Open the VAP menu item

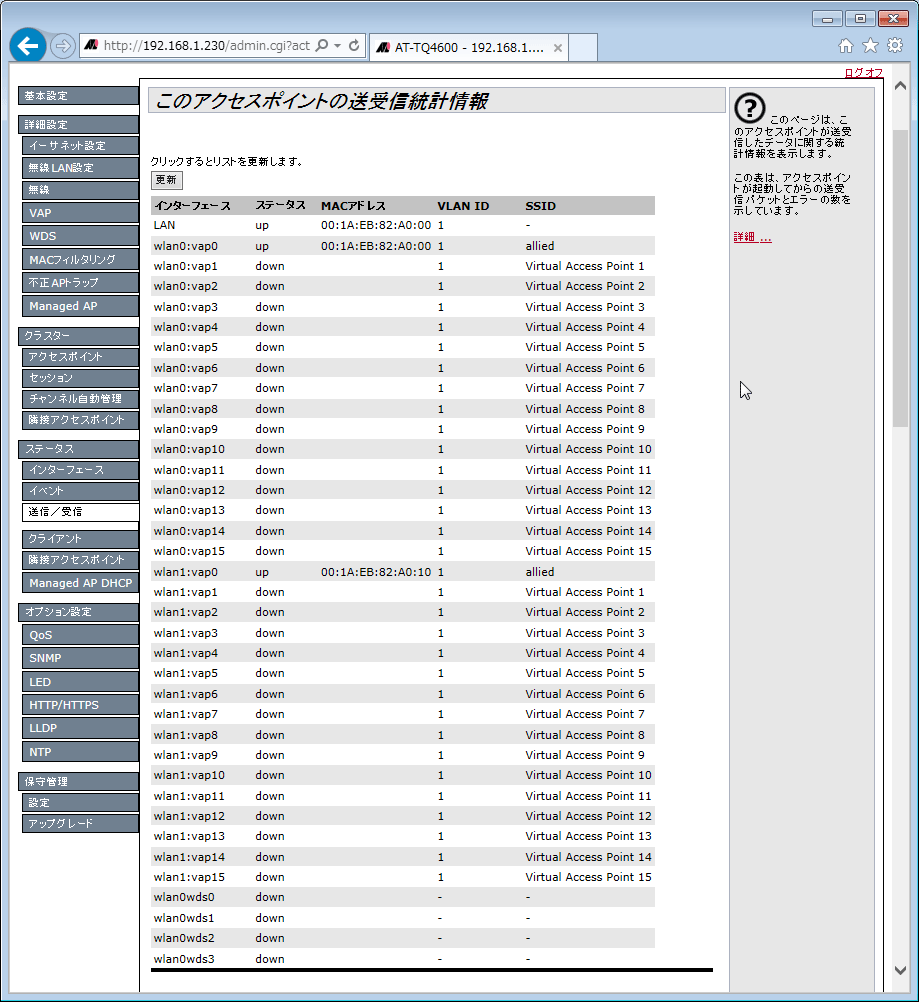point(80,213)
